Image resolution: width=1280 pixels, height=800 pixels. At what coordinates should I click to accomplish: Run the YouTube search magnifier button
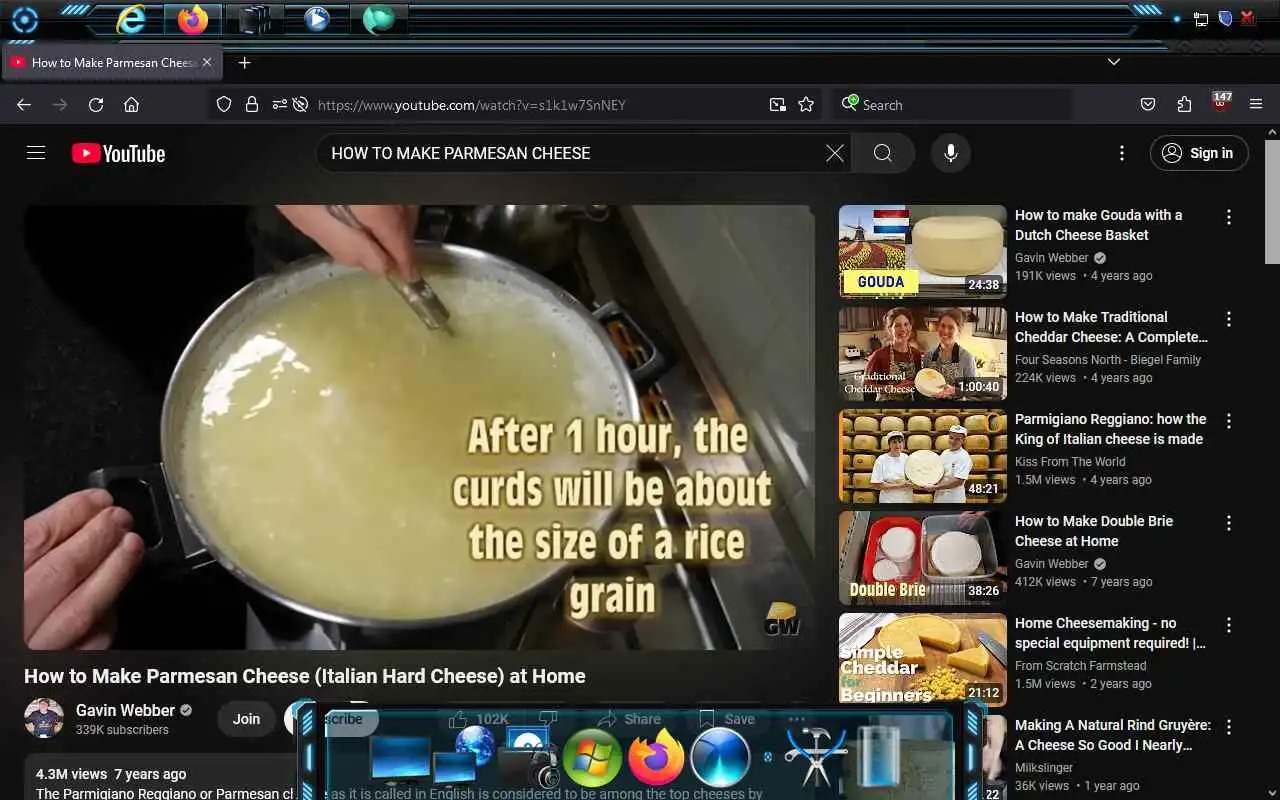[x=882, y=153]
